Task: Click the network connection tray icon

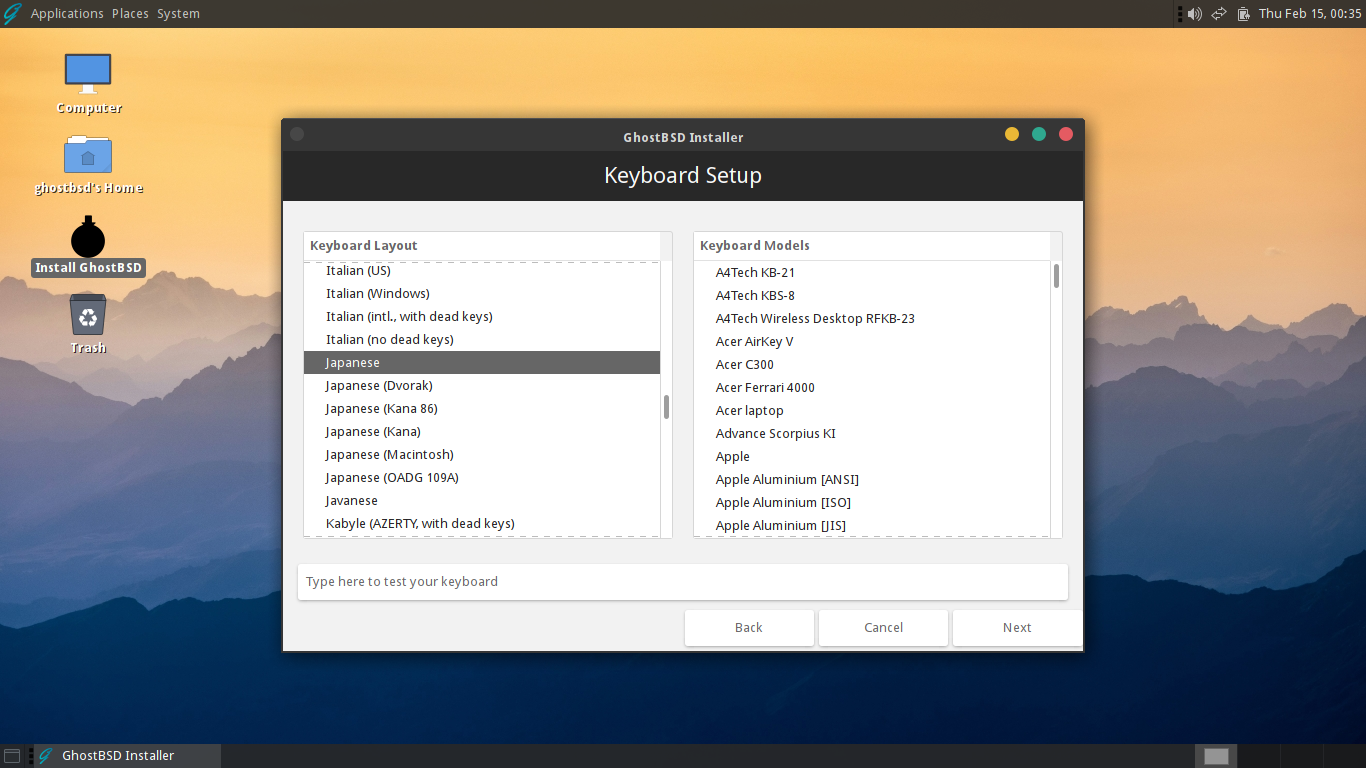Action: pyautogui.click(x=1219, y=14)
